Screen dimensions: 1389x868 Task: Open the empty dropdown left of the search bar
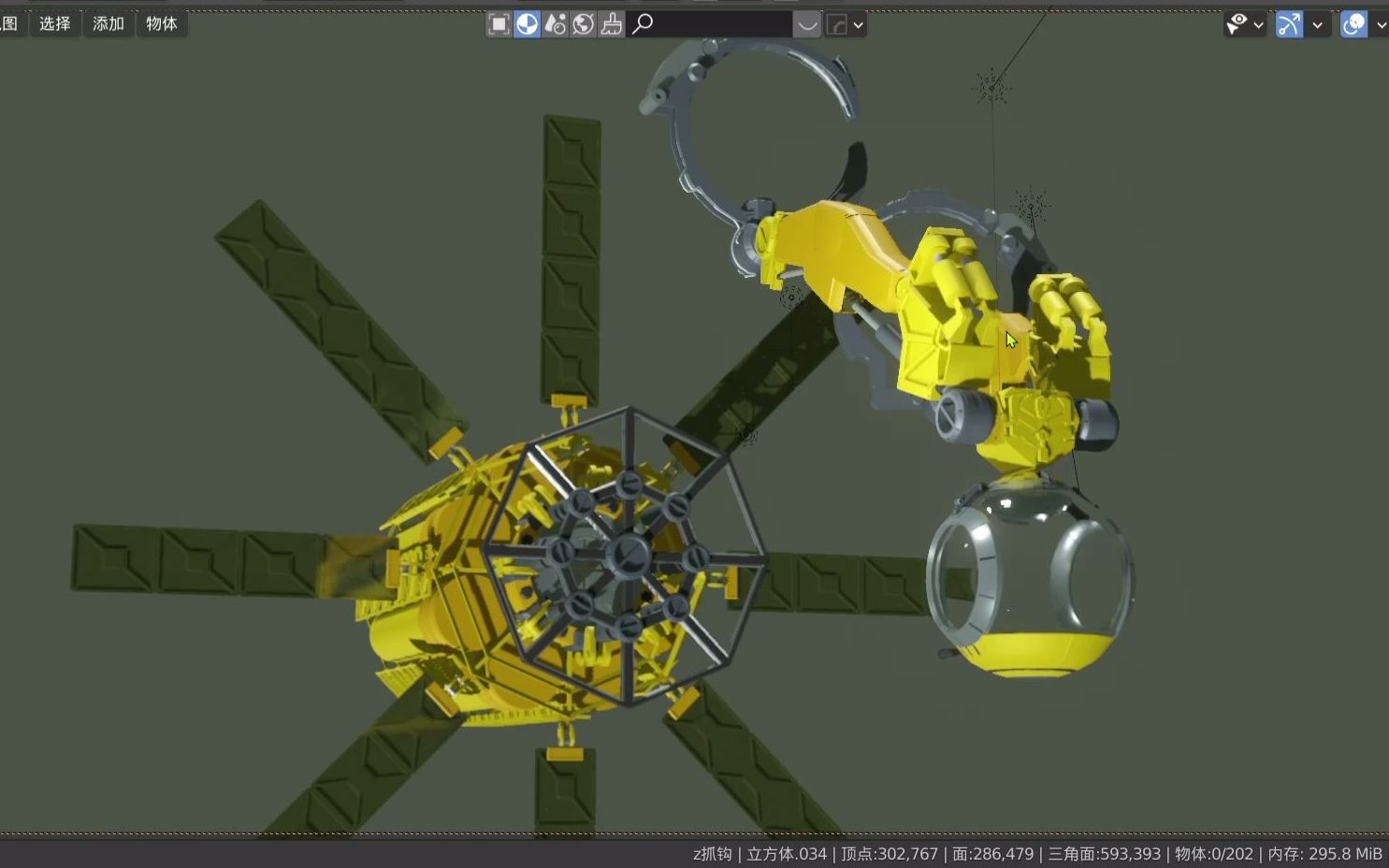click(x=806, y=24)
